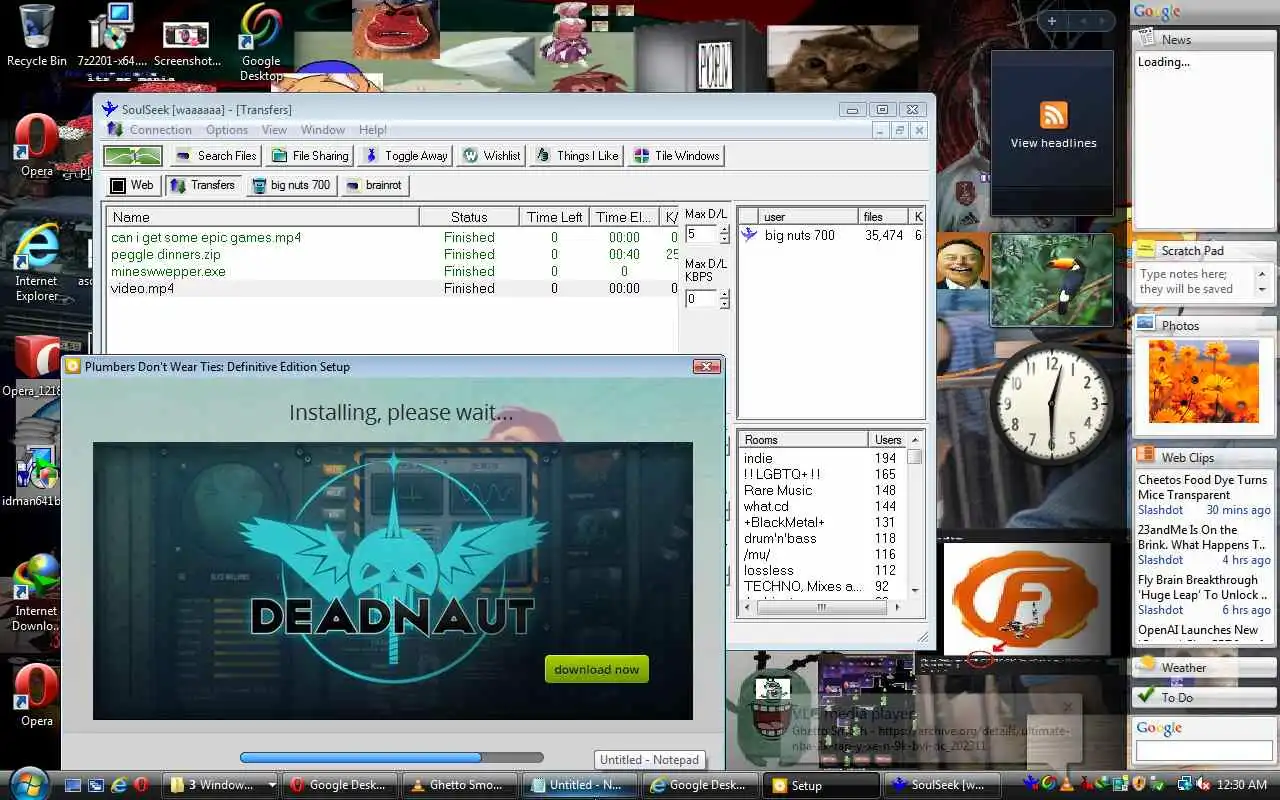Open the Help! menu

pyautogui.click(x=372, y=130)
